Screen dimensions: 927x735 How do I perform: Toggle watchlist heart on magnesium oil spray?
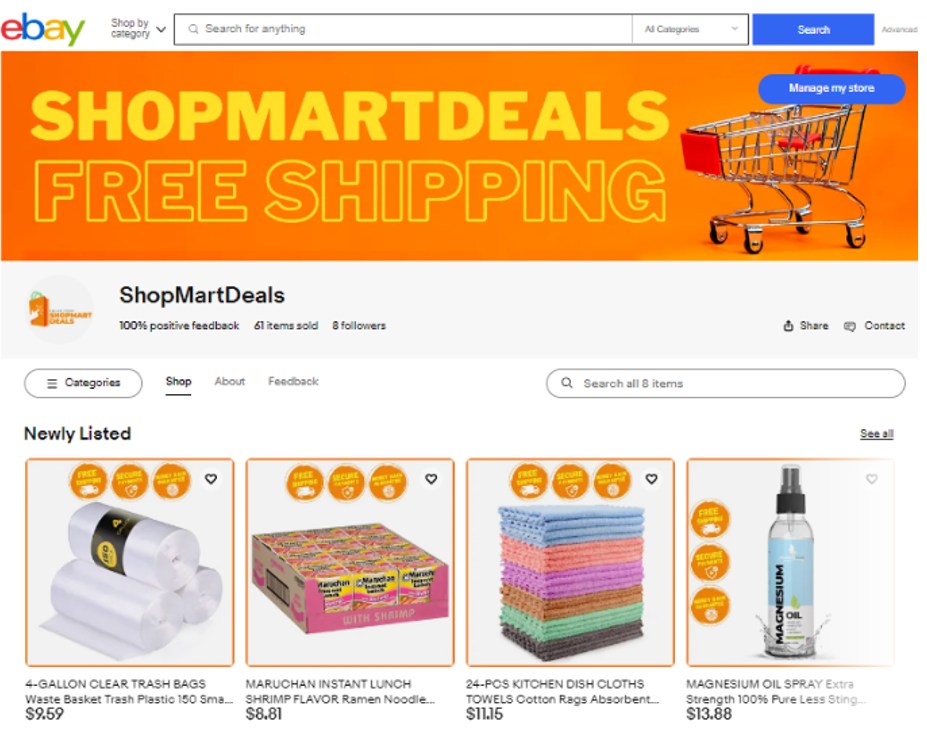pyautogui.click(x=872, y=479)
